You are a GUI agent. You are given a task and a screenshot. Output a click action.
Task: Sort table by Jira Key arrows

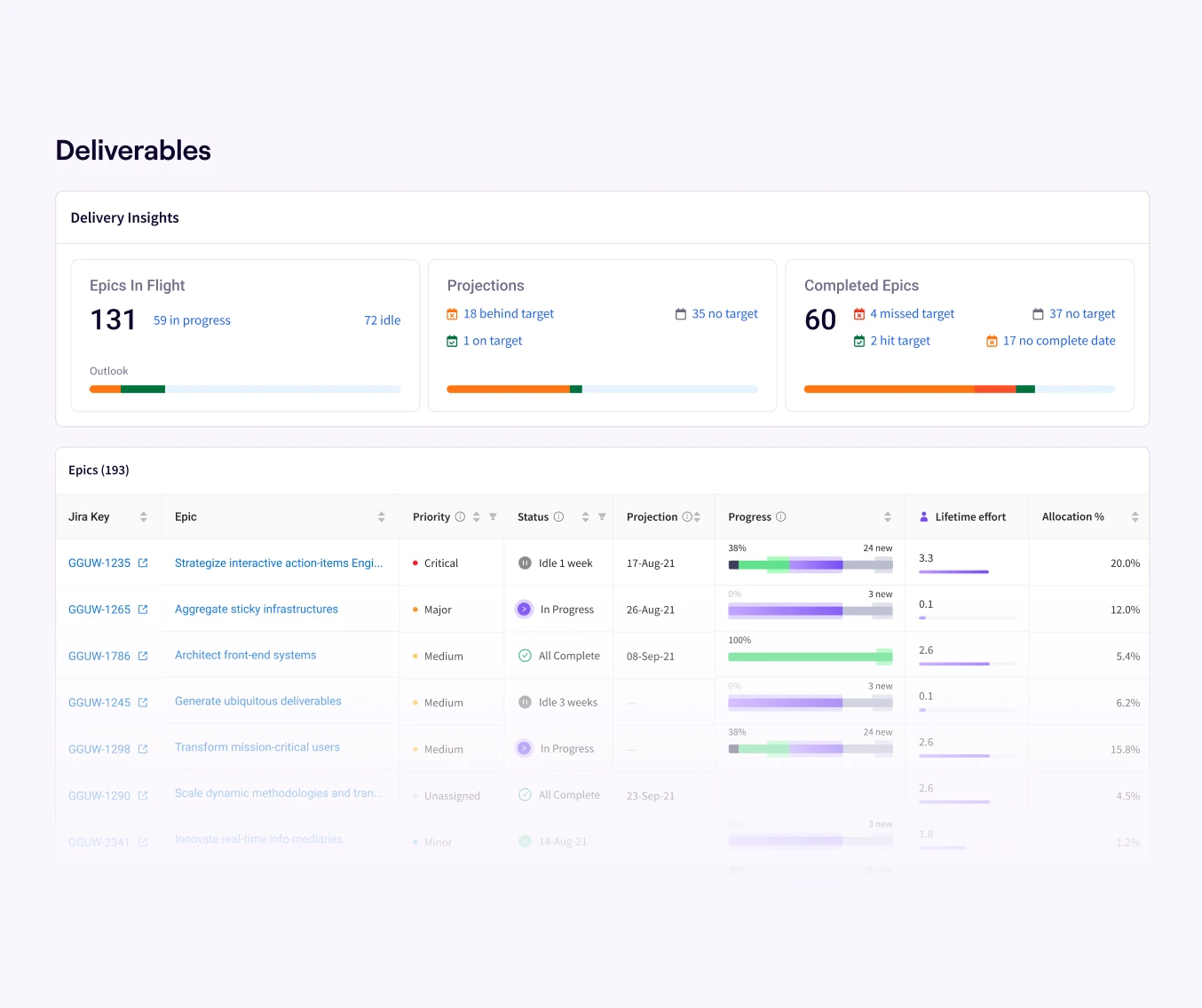(x=143, y=517)
